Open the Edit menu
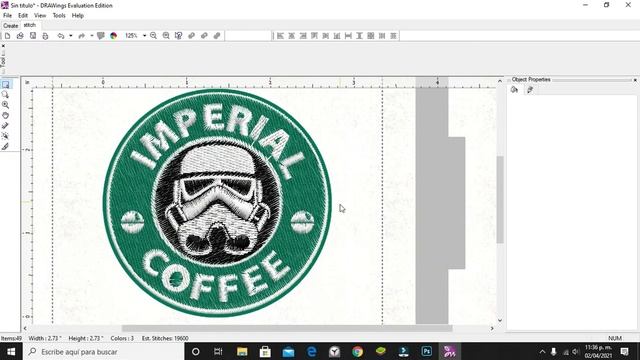 pos(23,16)
